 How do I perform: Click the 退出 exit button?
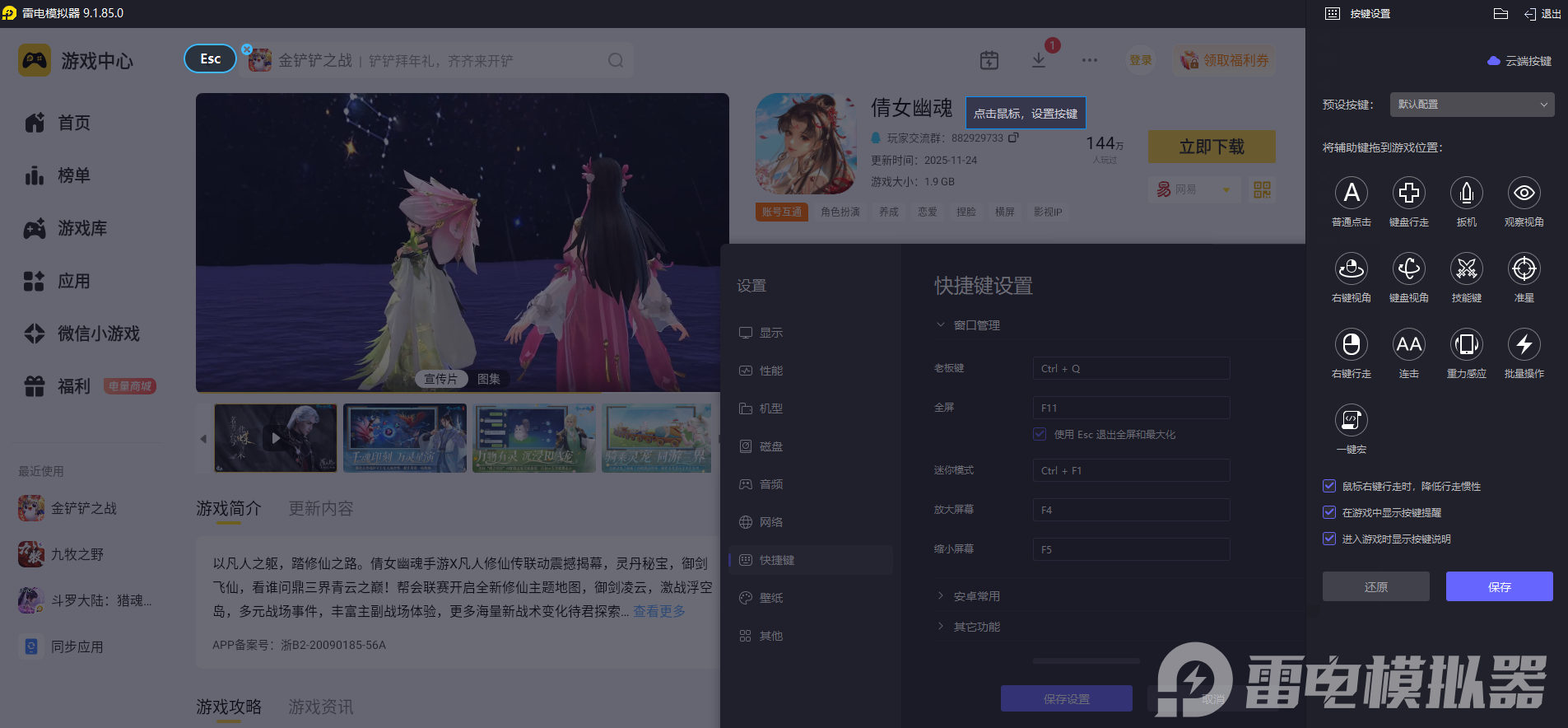1542,14
